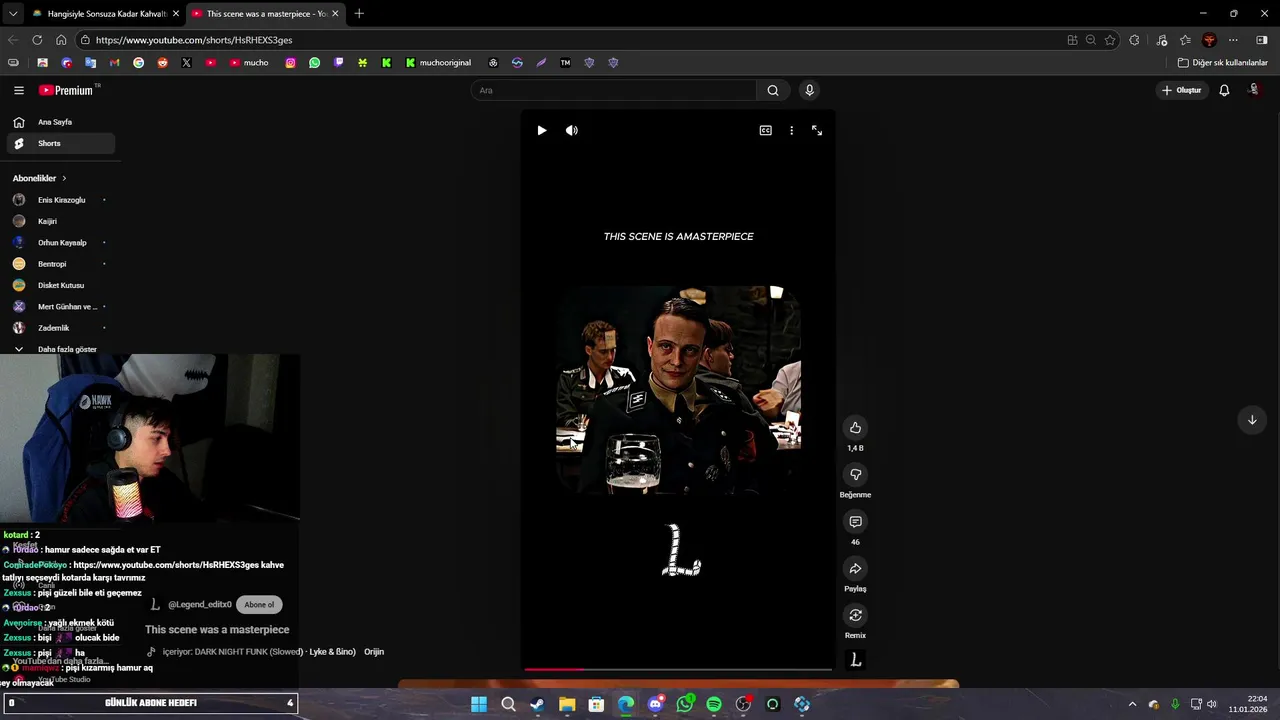
Task: Seek using the red Shorts progress bar
Action: [x=678, y=668]
